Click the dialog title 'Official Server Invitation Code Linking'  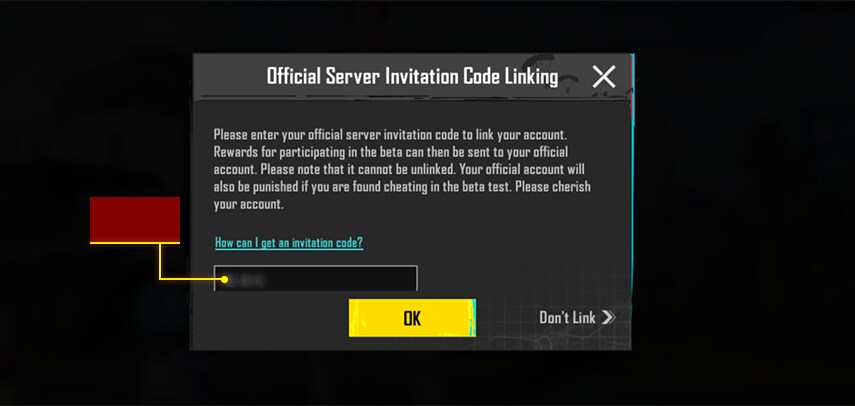[412, 76]
